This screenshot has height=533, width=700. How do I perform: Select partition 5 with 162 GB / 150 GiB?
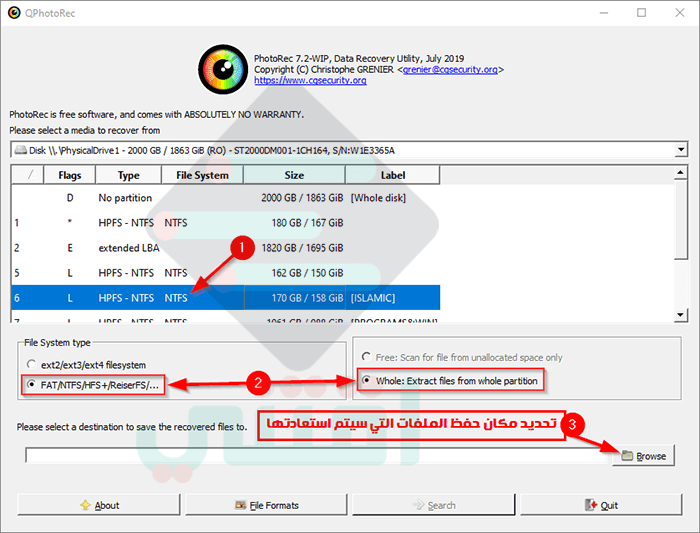point(225,273)
